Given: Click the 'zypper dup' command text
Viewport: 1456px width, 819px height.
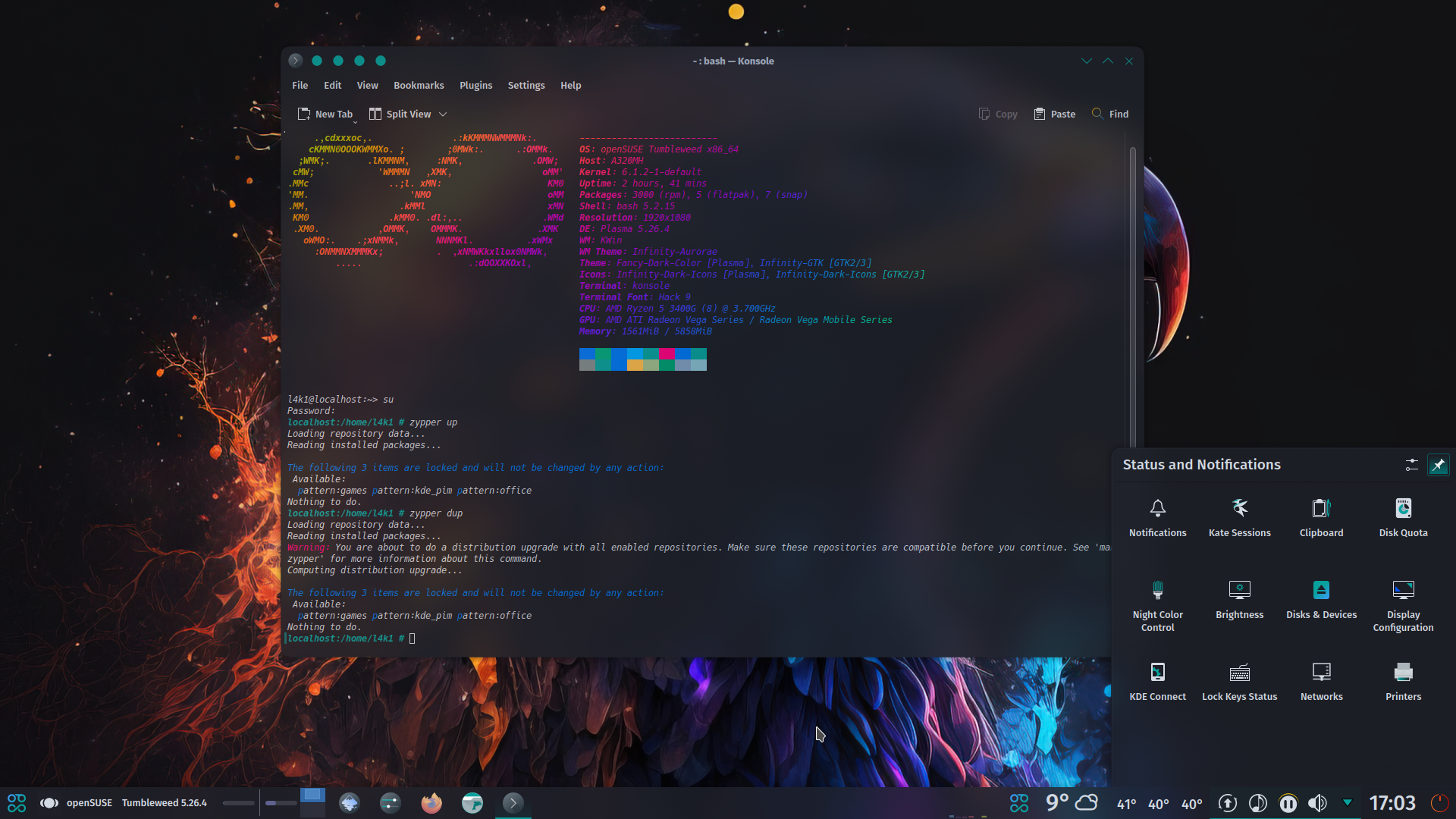Looking at the screenshot, I should pos(436,513).
